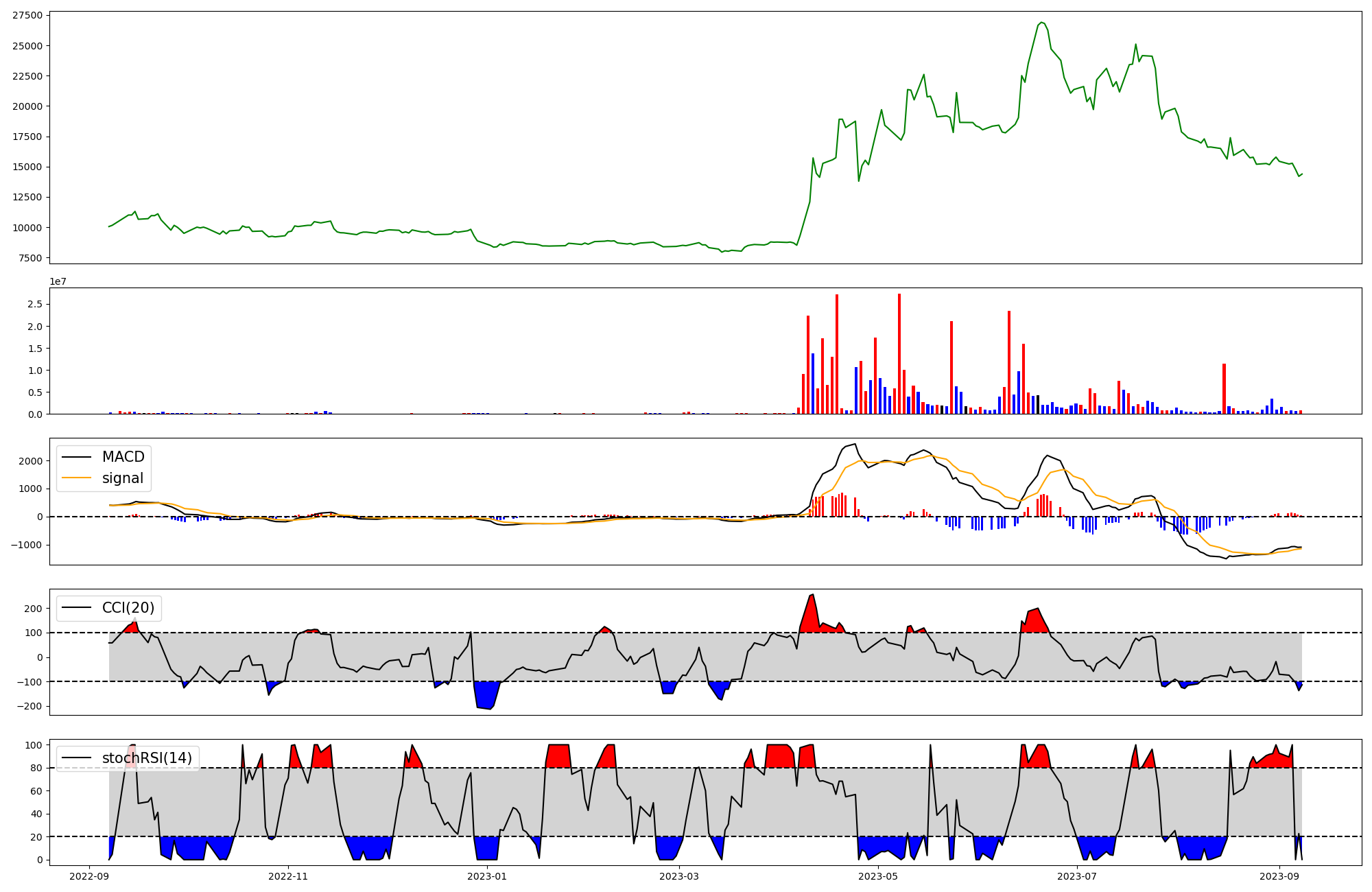Click the 2023-01 x-axis date label
This screenshot has width=1372, height=892.
click(x=487, y=876)
